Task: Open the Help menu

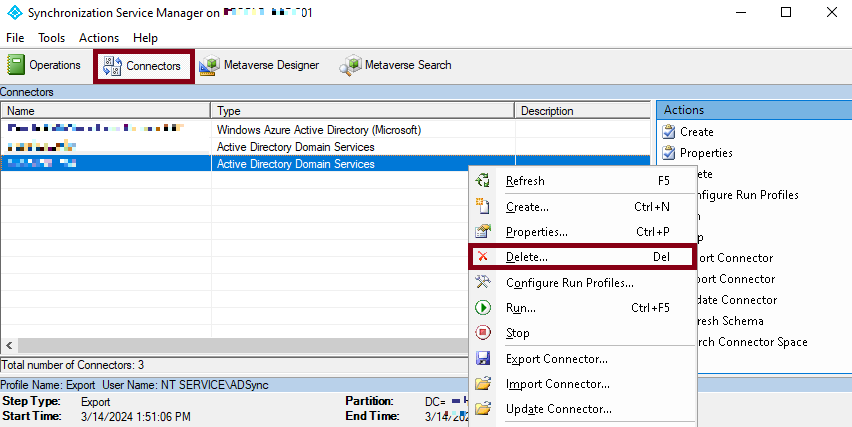Action: point(145,38)
